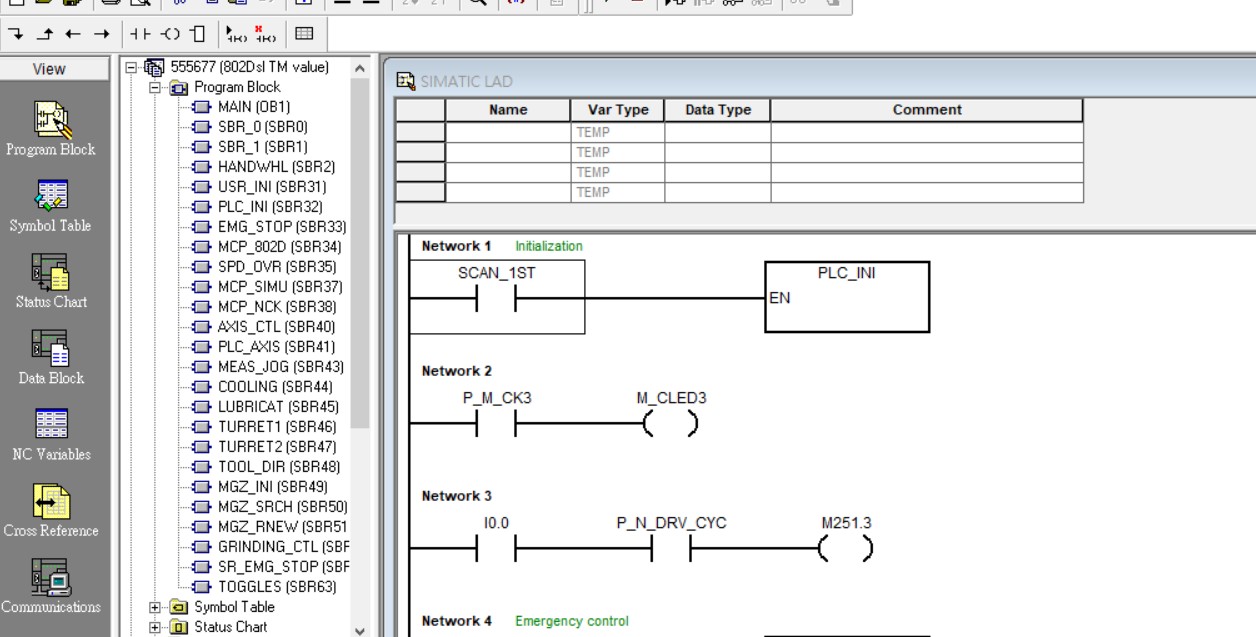
Task: Select the Data Block view icon
Action: (x=50, y=349)
